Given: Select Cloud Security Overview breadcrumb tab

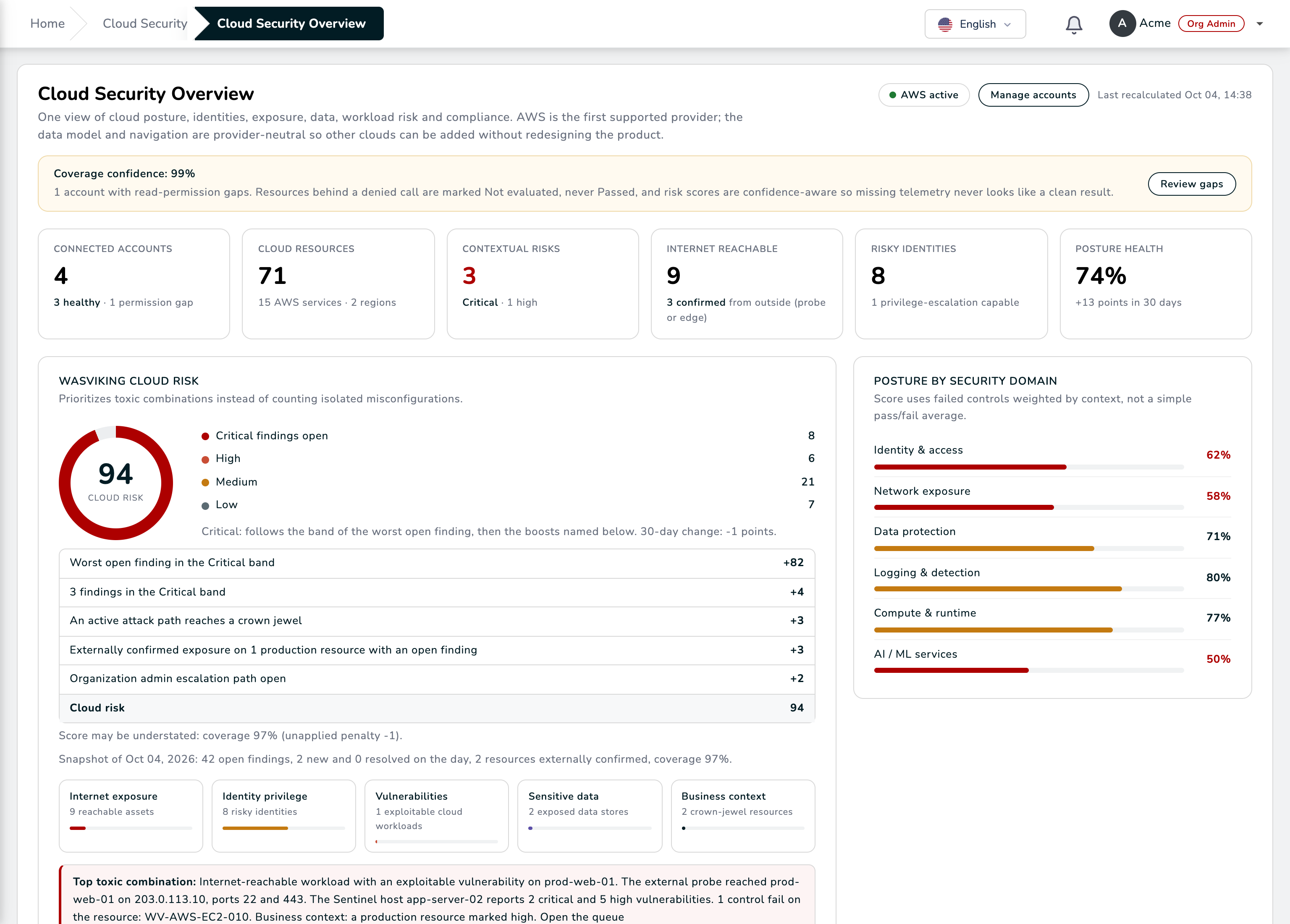Looking at the screenshot, I should [x=291, y=24].
